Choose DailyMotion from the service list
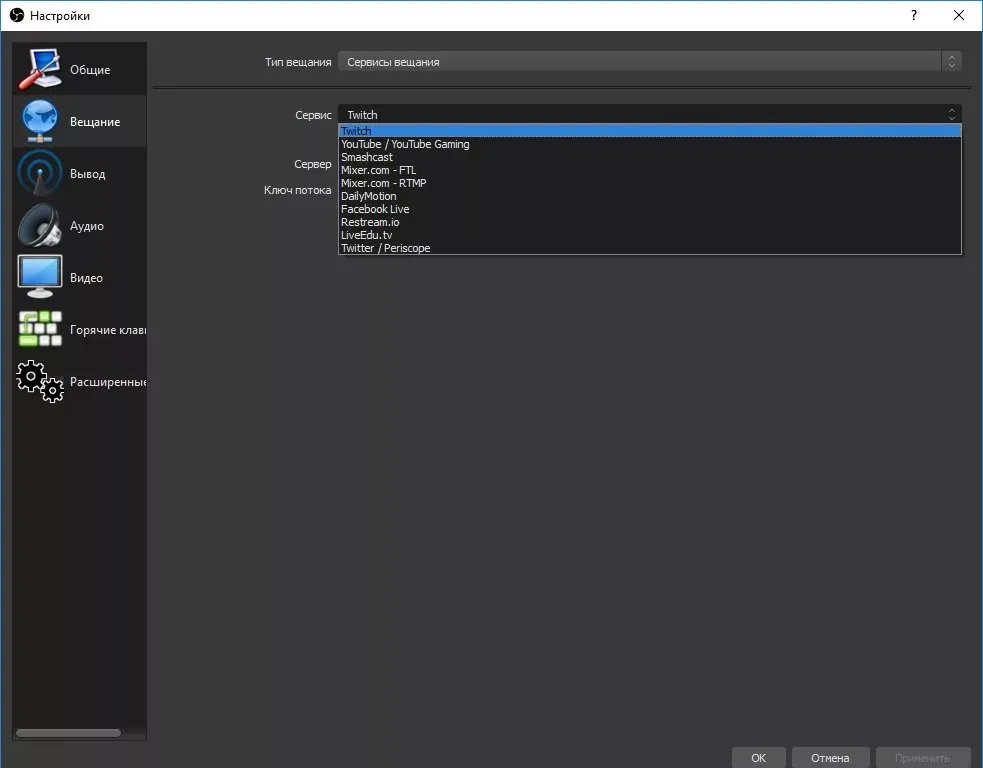Image resolution: width=983 pixels, height=768 pixels. pyautogui.click(x=649, y=196)
